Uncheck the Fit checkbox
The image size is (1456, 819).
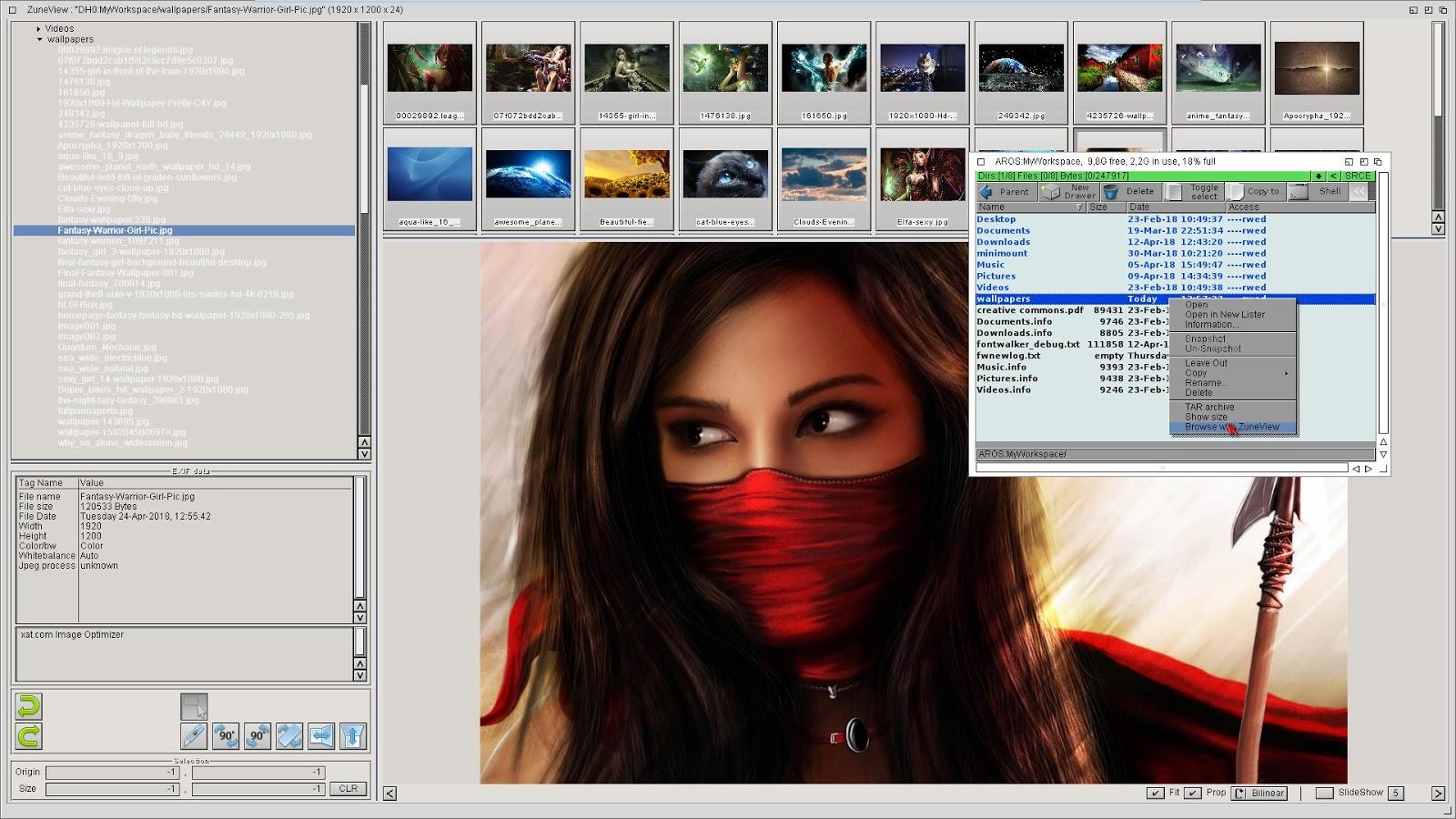tap(1155, 793)
